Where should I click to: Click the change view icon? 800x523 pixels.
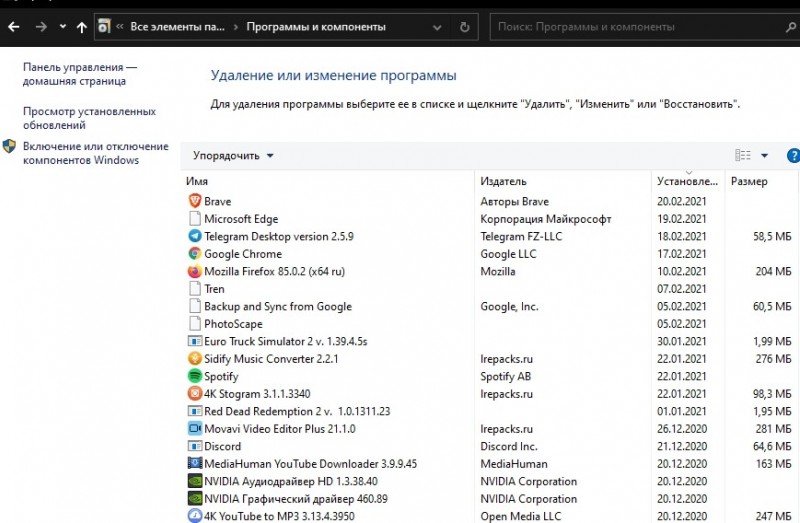tap(742, 155)
